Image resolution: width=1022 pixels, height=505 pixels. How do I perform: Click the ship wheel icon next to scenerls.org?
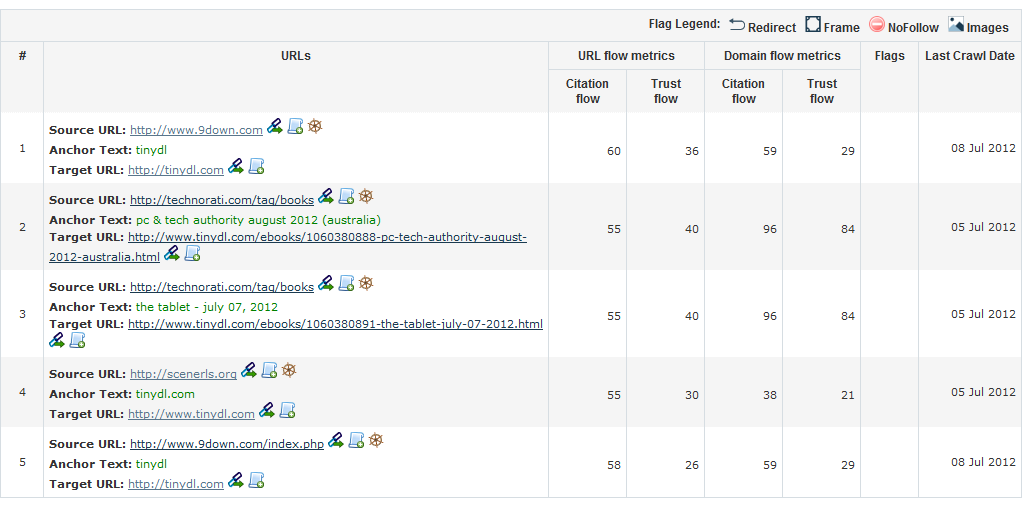[x=289, y=370]
